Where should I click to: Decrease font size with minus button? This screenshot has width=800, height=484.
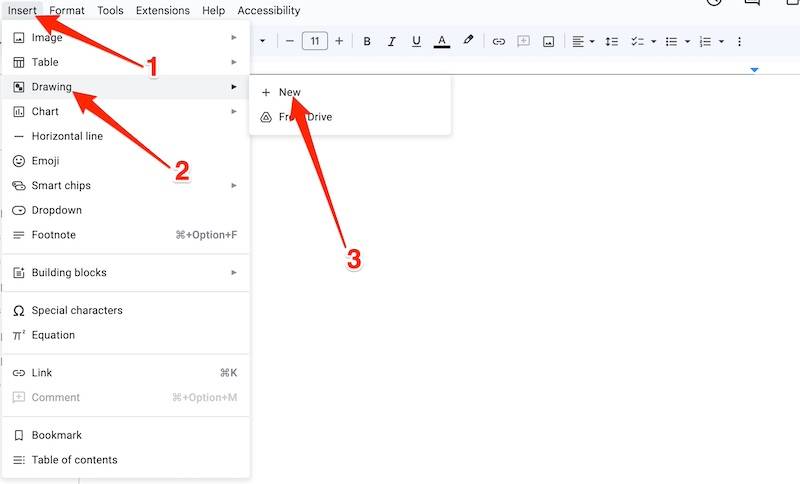[x=290, y=41]
